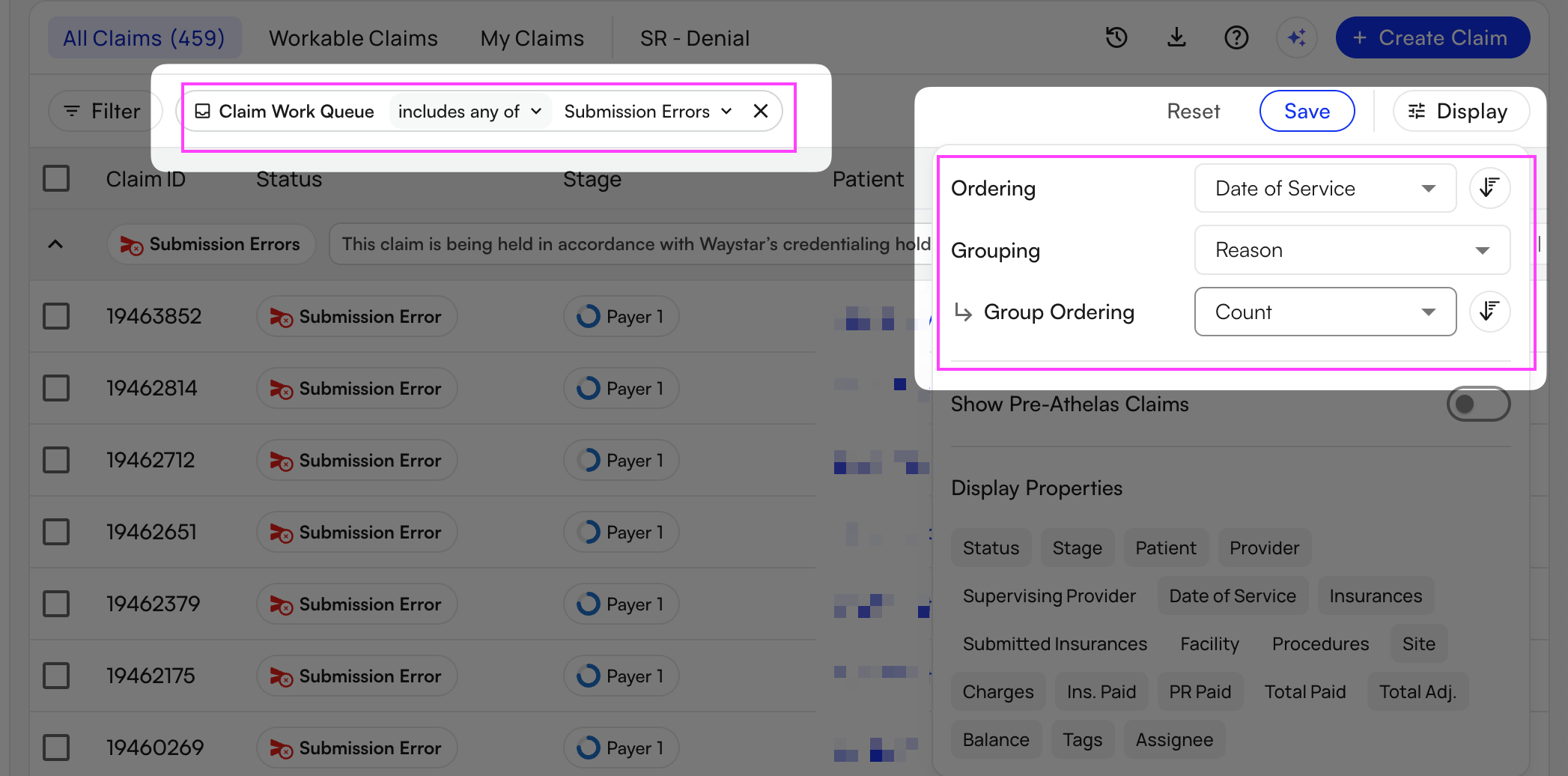Screen dimensions: 1568x776
Task: Check the box for claim 19460269
Action: 56,748
